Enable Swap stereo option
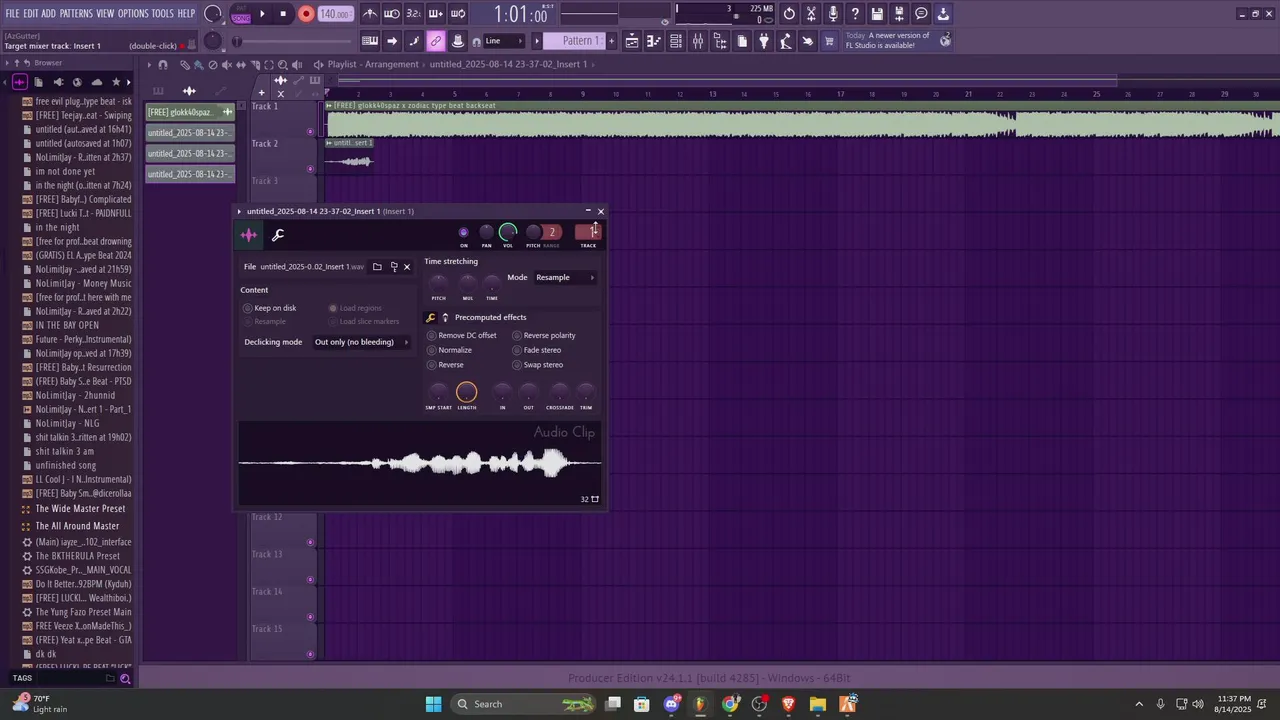1280x720 pixels. coord(538,365)
